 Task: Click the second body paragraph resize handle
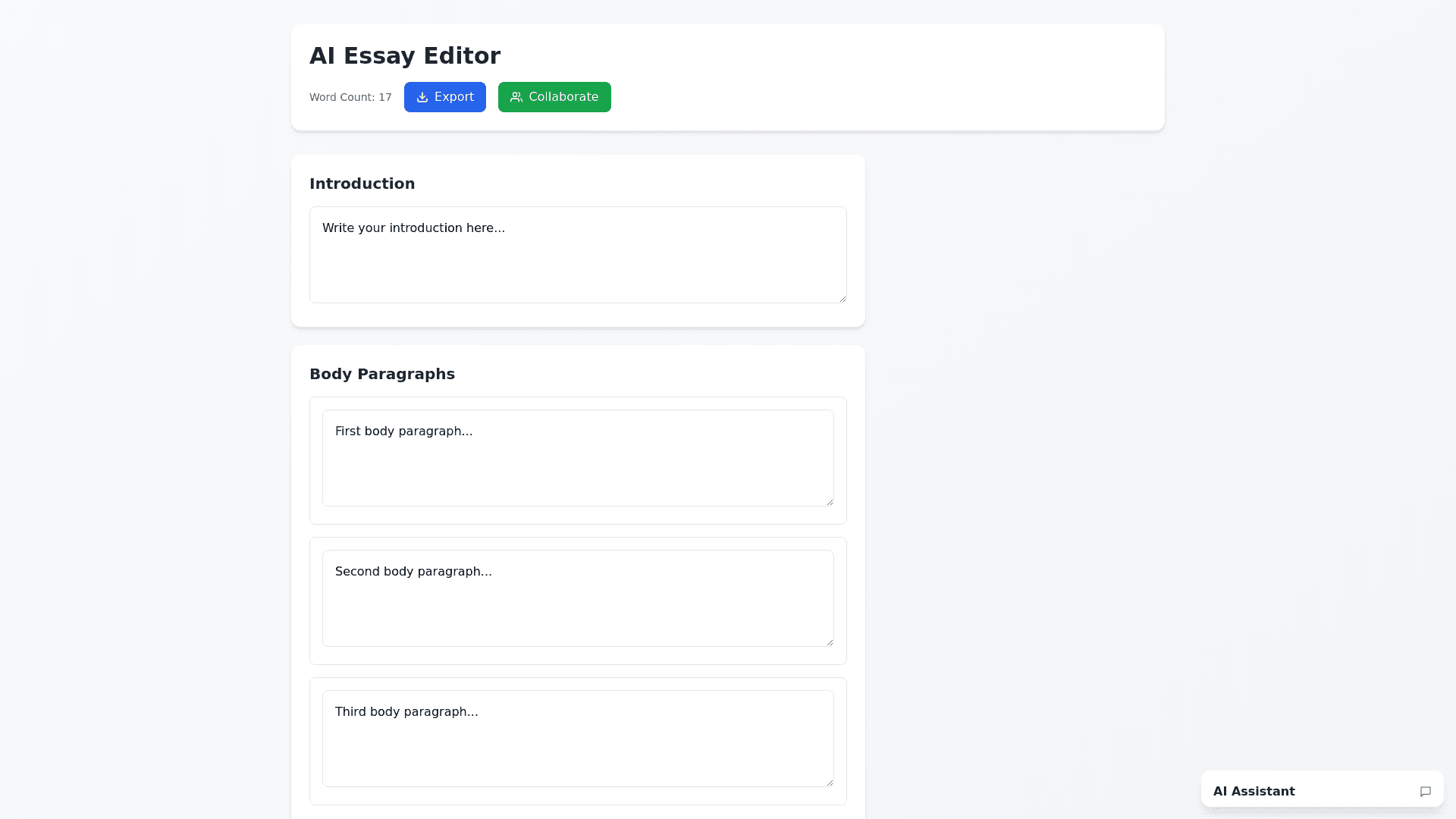[830, 642]
